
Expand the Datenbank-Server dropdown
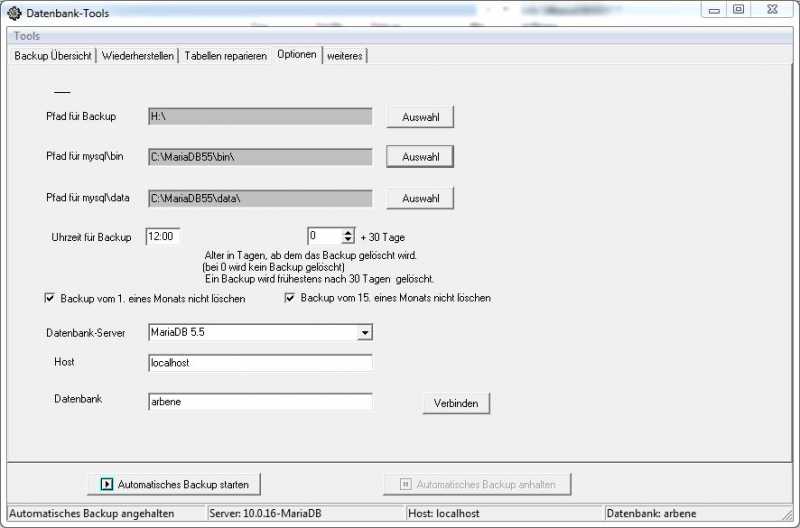pos(365,332)
